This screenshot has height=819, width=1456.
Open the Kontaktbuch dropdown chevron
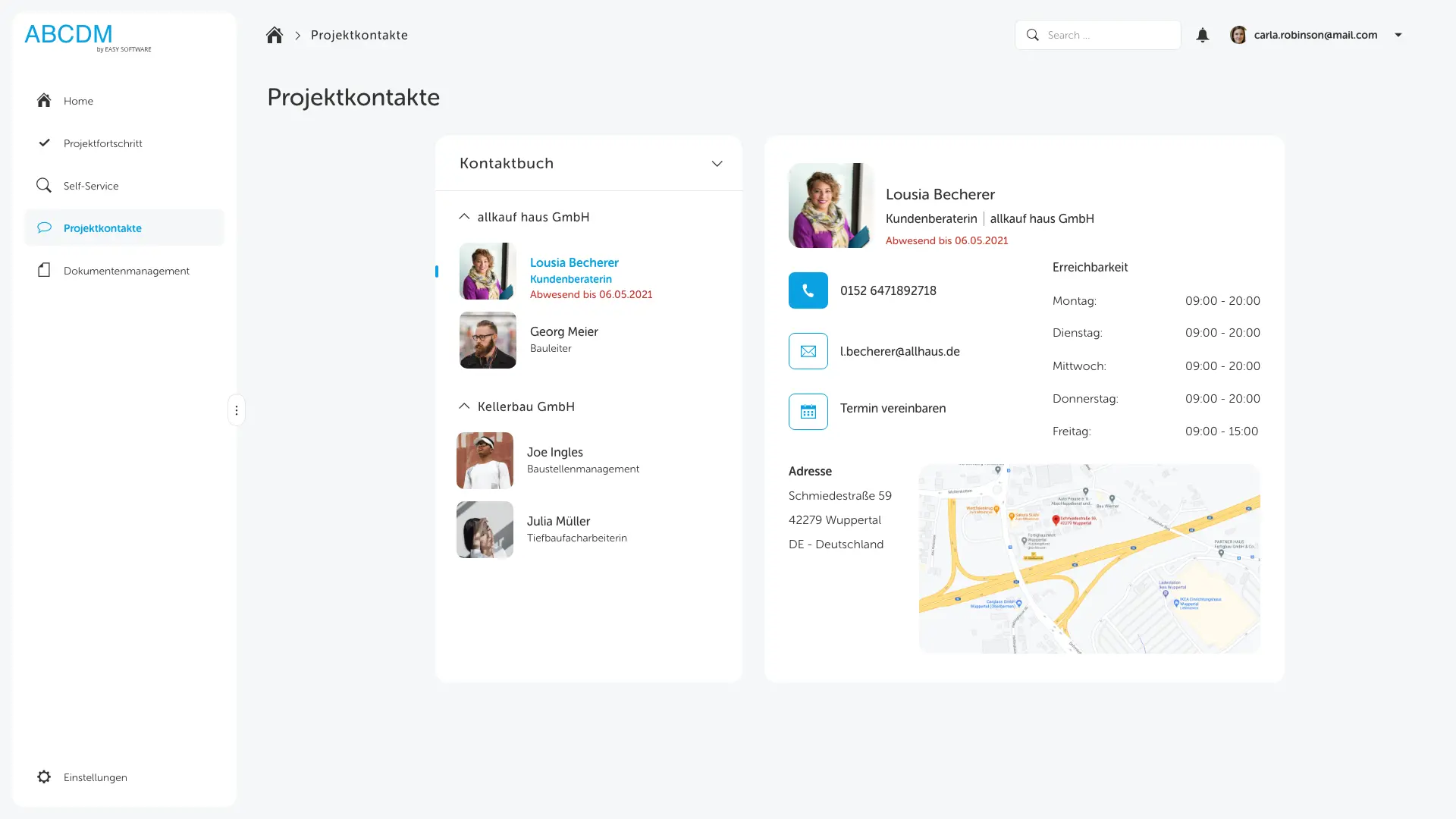(x=717, y=164)
